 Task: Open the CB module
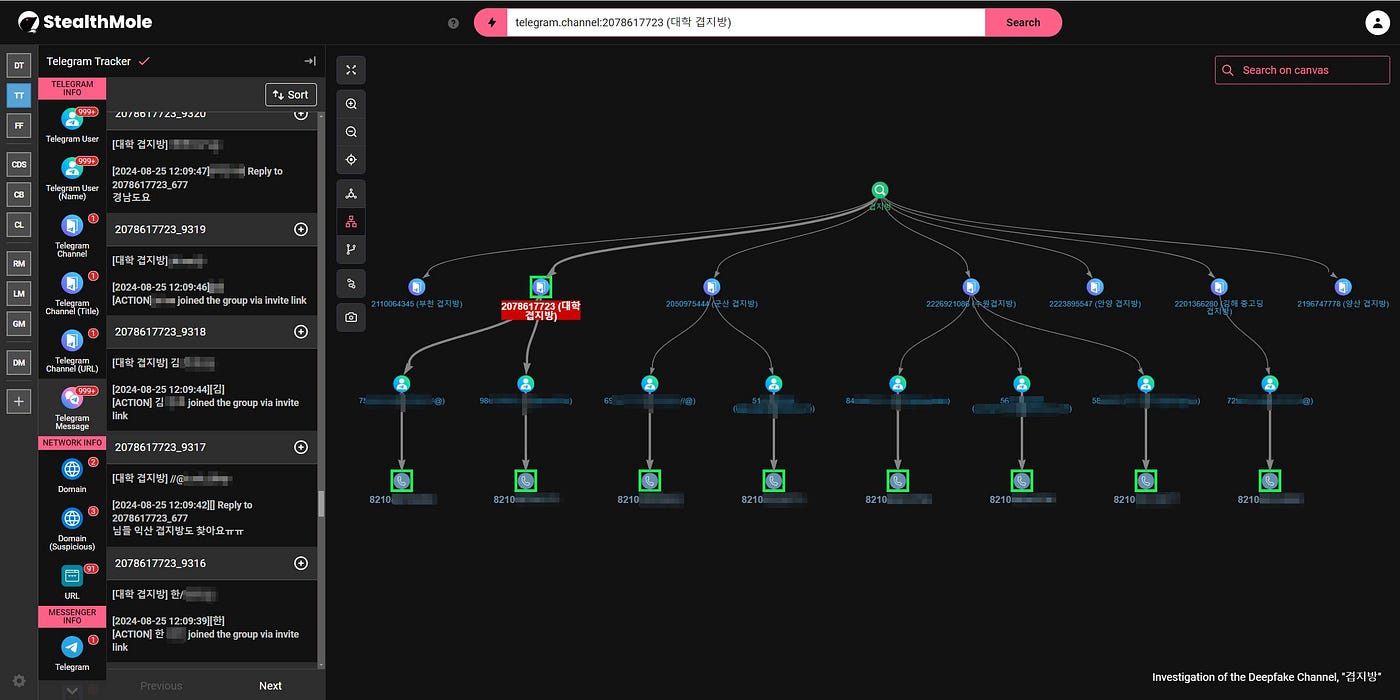tap(19, 194)
